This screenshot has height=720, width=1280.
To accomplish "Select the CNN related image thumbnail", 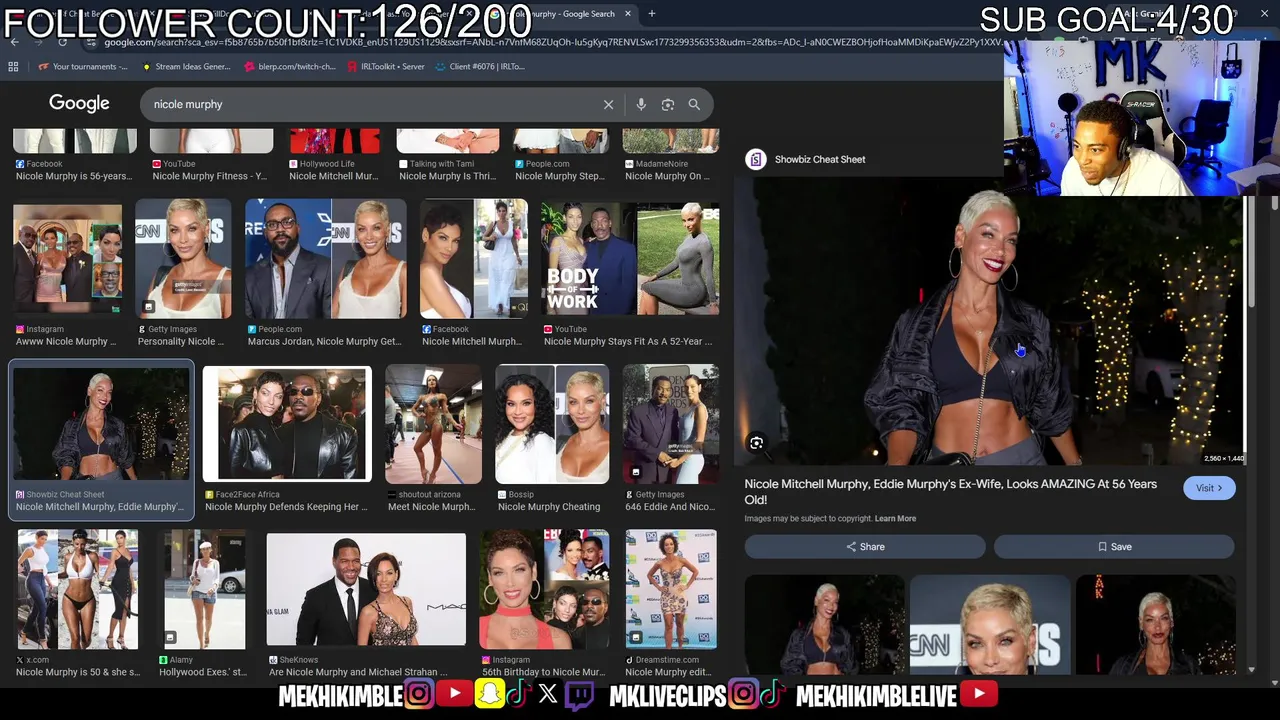I will point(990,625).
